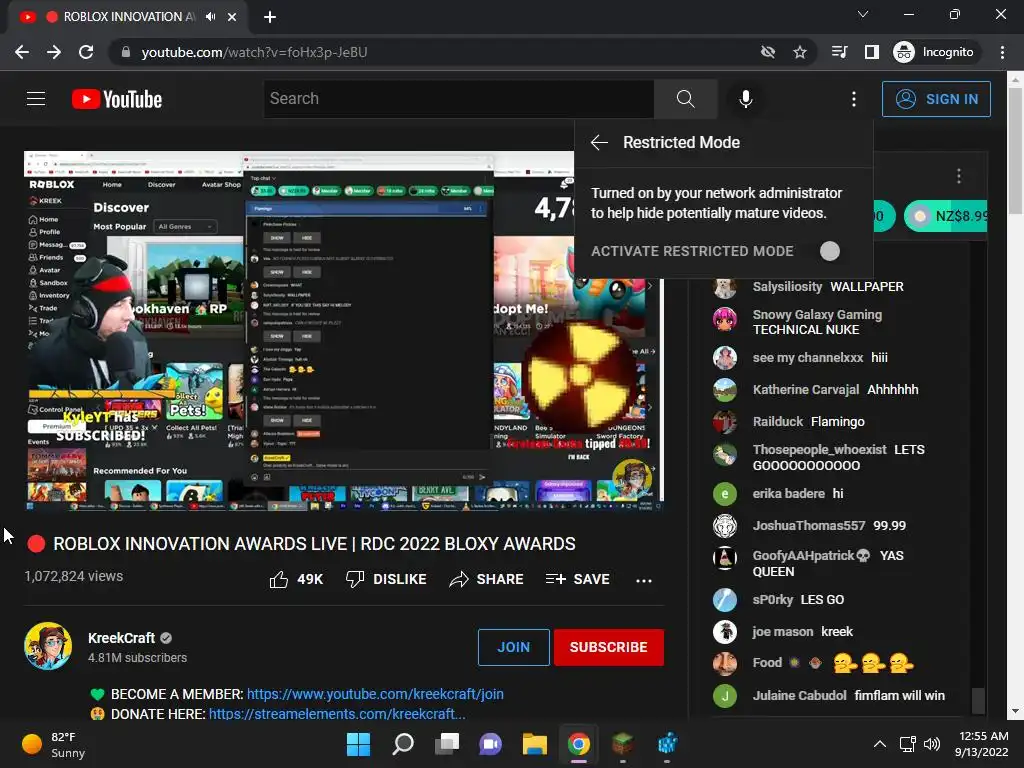Screen dimensions: 1024x768
Task: Click the JOIN membership button
Action: [513, 647]
